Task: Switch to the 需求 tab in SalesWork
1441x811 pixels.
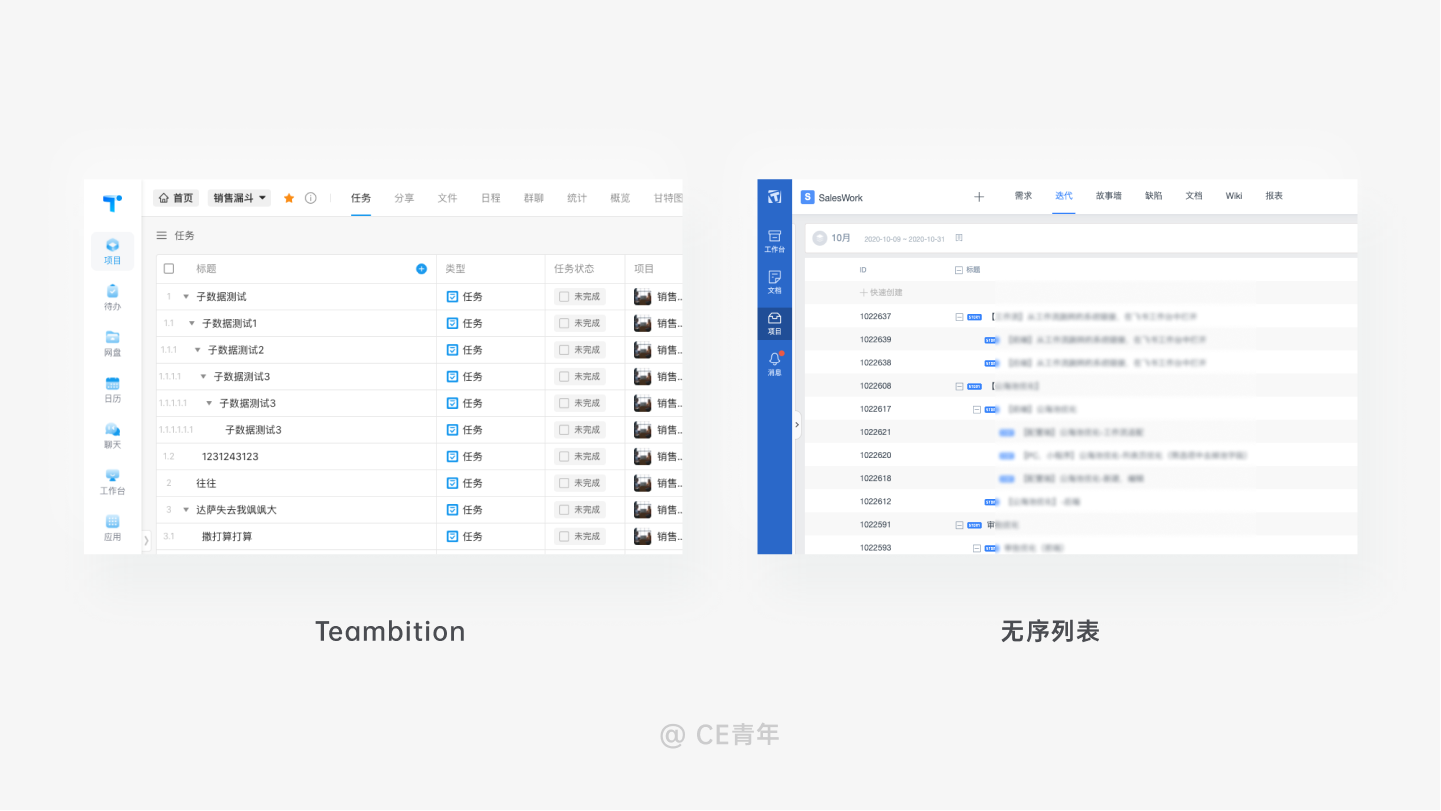Action: coord(1023,196)
